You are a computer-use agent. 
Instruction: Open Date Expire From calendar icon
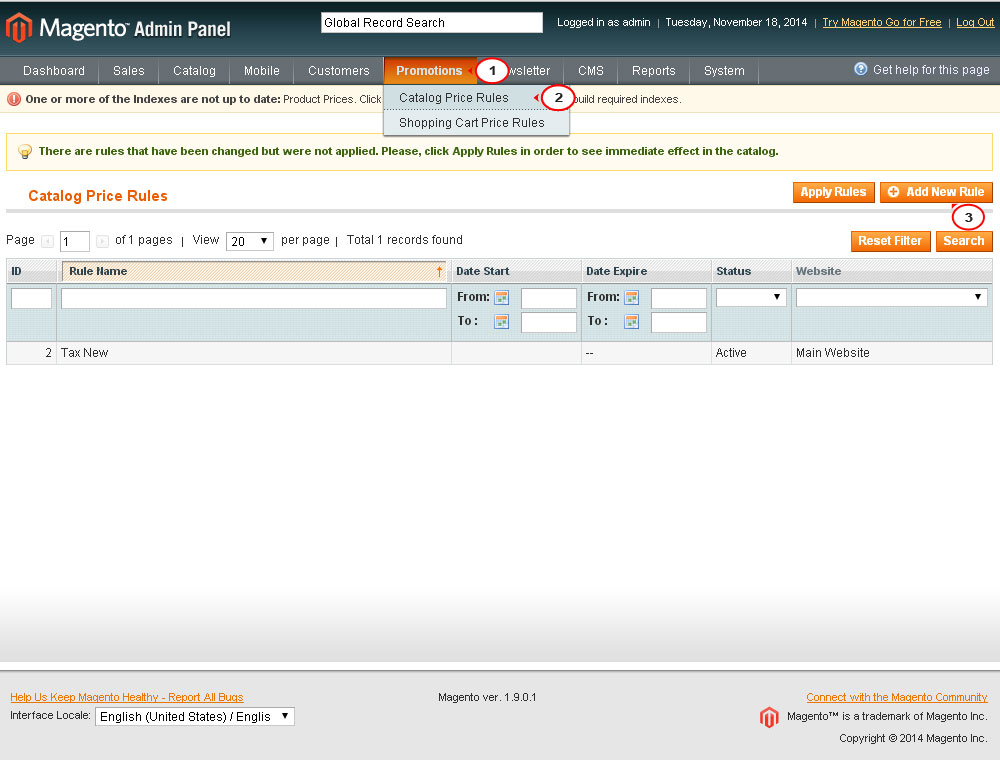632,297
